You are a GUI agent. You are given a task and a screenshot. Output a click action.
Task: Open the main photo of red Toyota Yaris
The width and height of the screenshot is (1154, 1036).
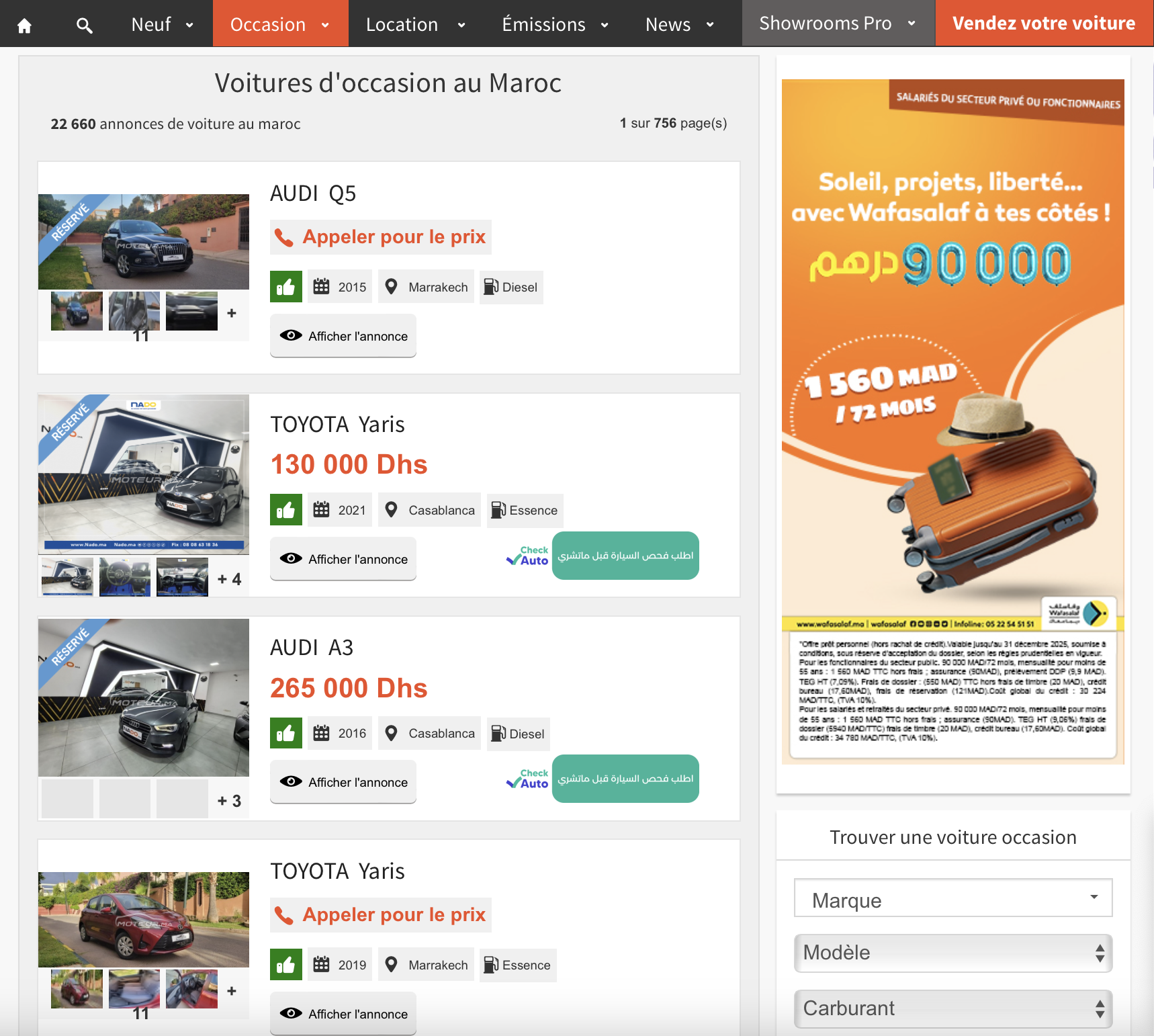point(144,920)
